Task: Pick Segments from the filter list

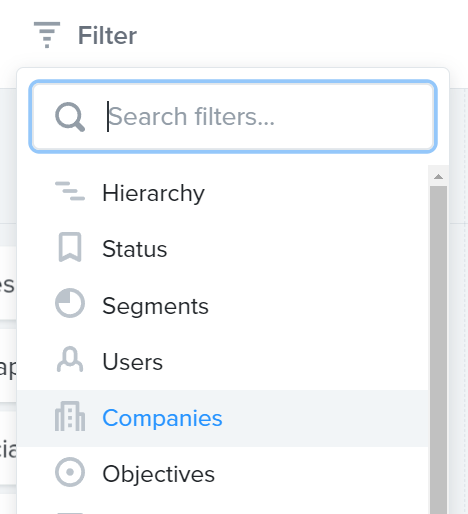Action: (x=223, y=305)
